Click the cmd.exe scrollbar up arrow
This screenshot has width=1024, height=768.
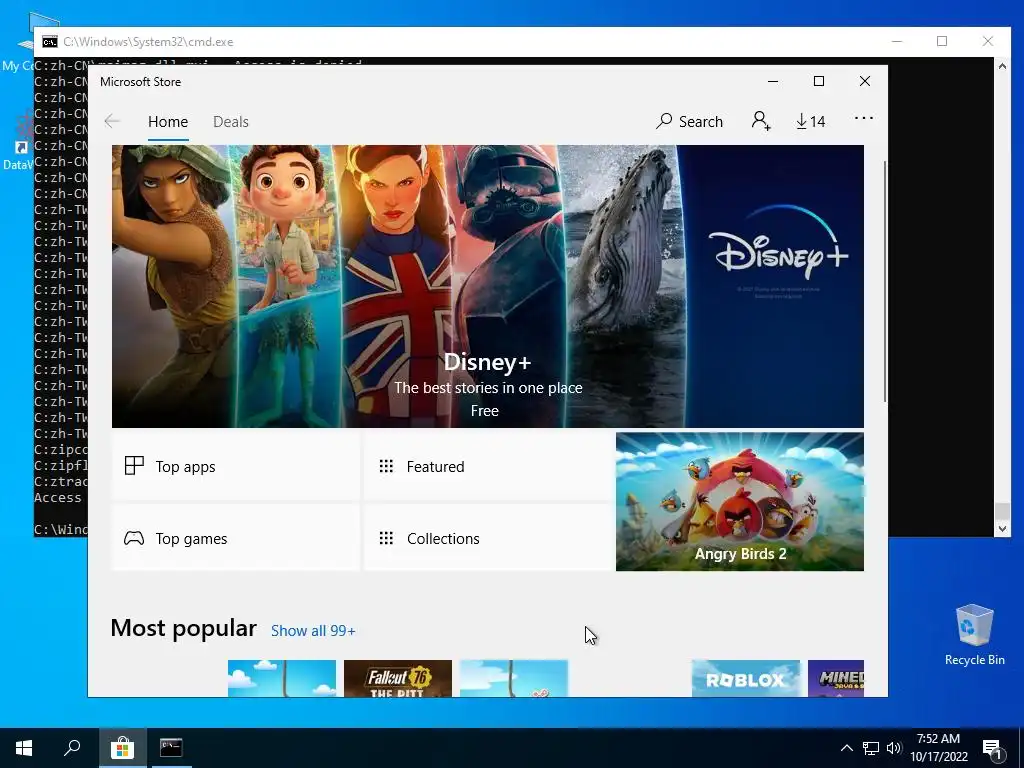click(x=1002, y=65)
